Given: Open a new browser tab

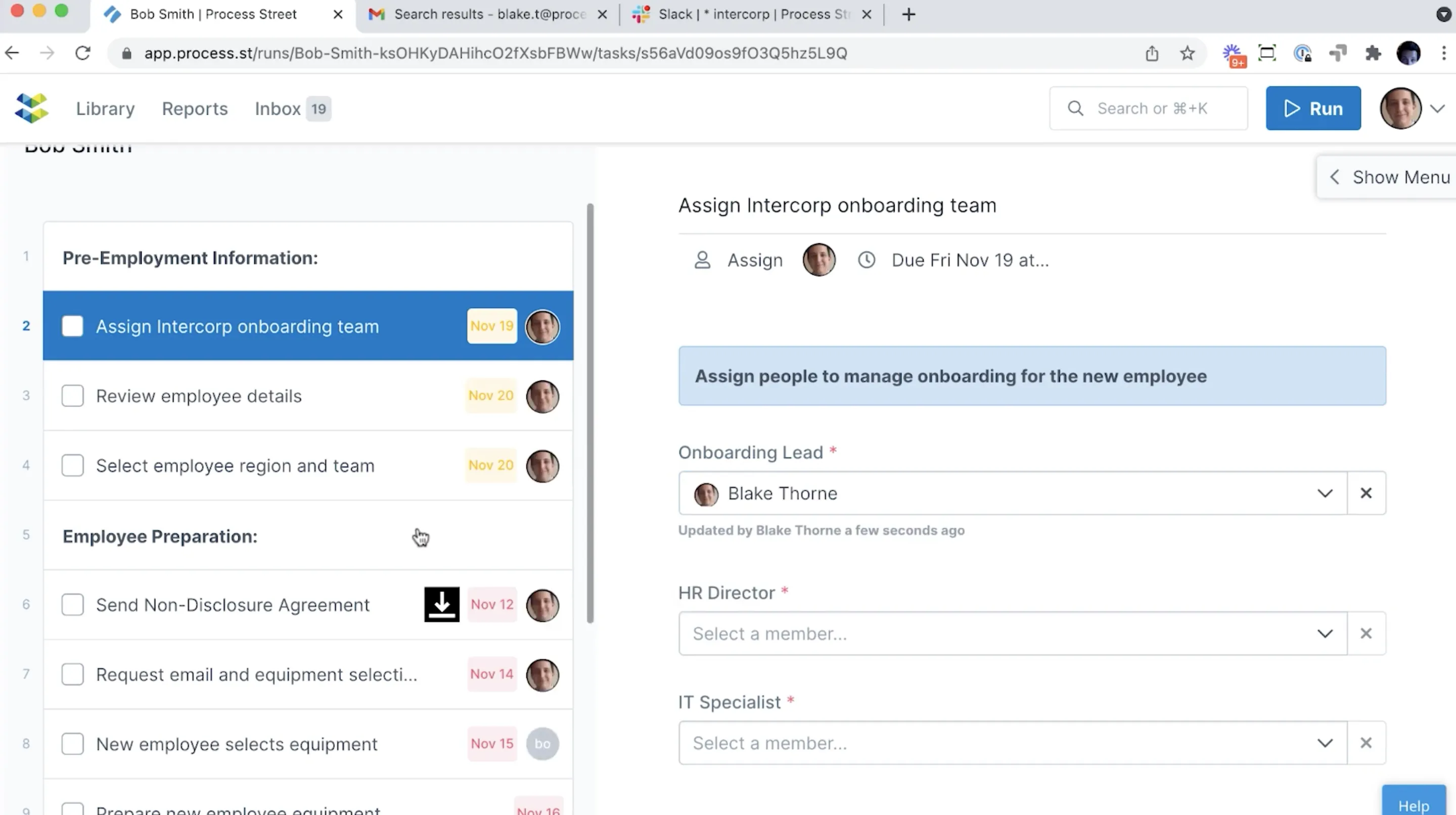Looking at the screenshot, I should [x=908, y=14].
